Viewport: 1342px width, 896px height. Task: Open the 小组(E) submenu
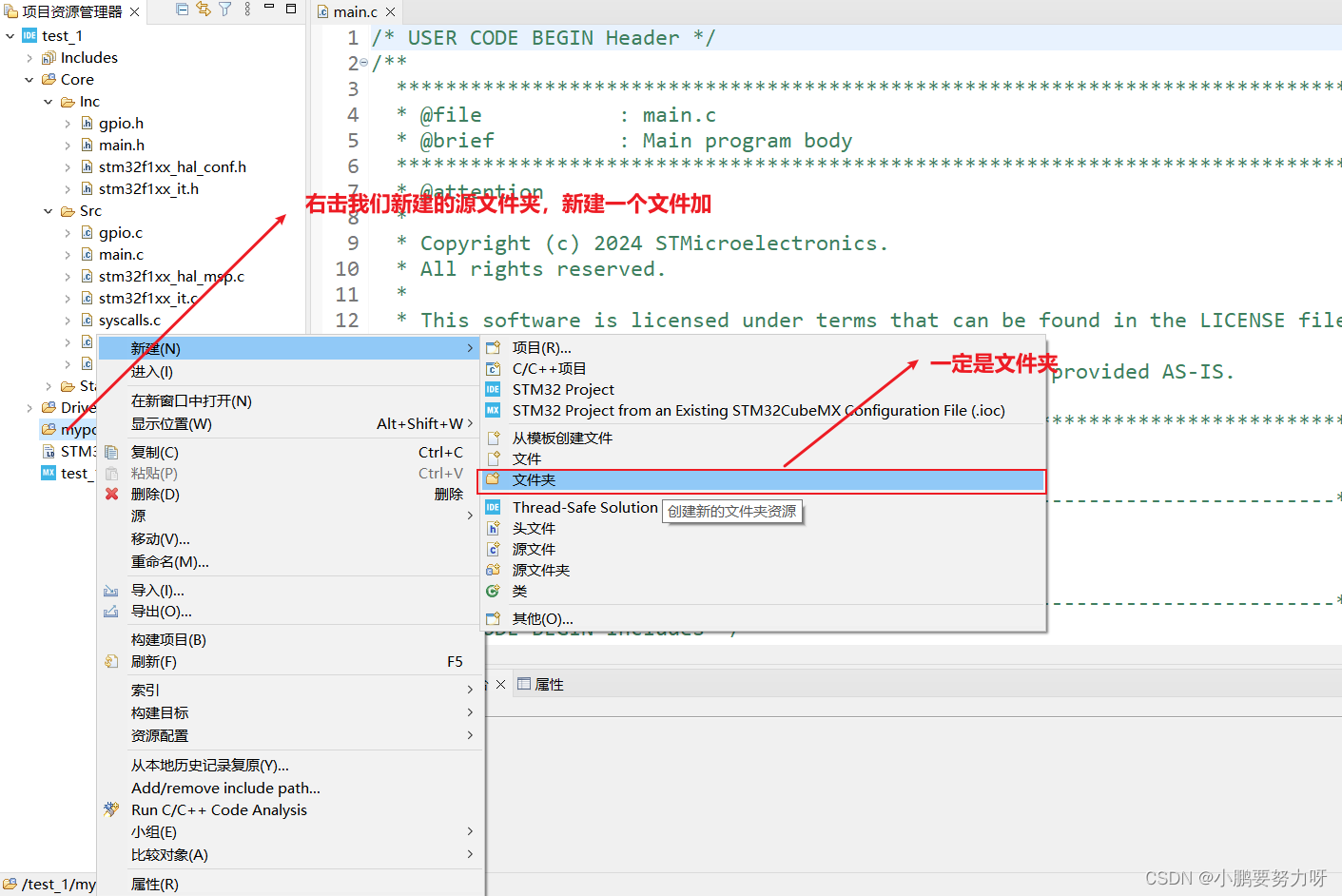pos(290,831)
